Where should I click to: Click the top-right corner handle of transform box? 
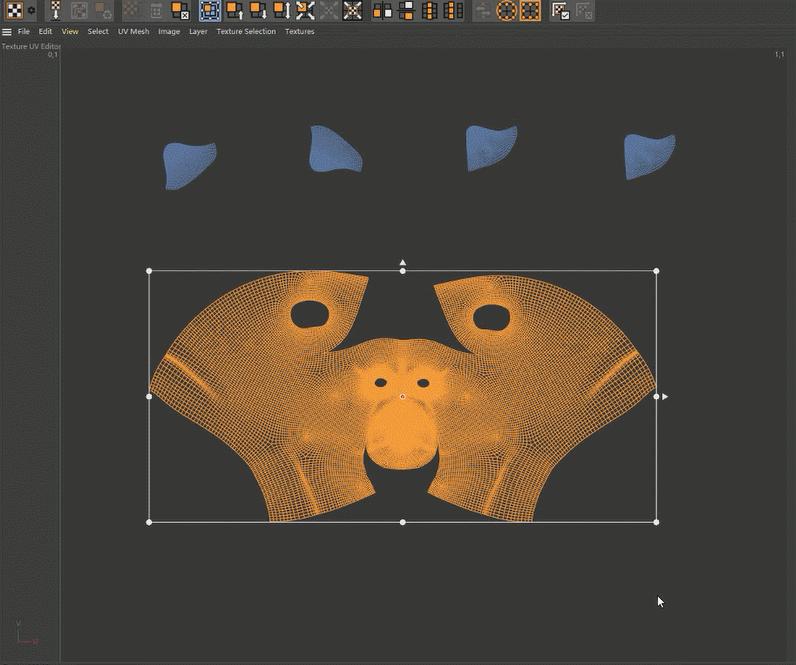656,271
